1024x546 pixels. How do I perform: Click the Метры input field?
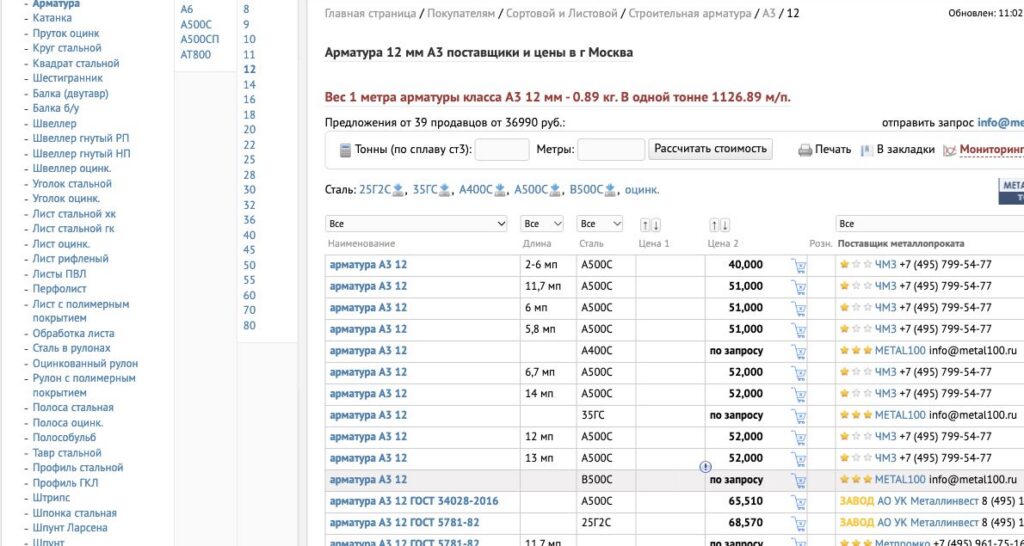[x=611, y=150]
